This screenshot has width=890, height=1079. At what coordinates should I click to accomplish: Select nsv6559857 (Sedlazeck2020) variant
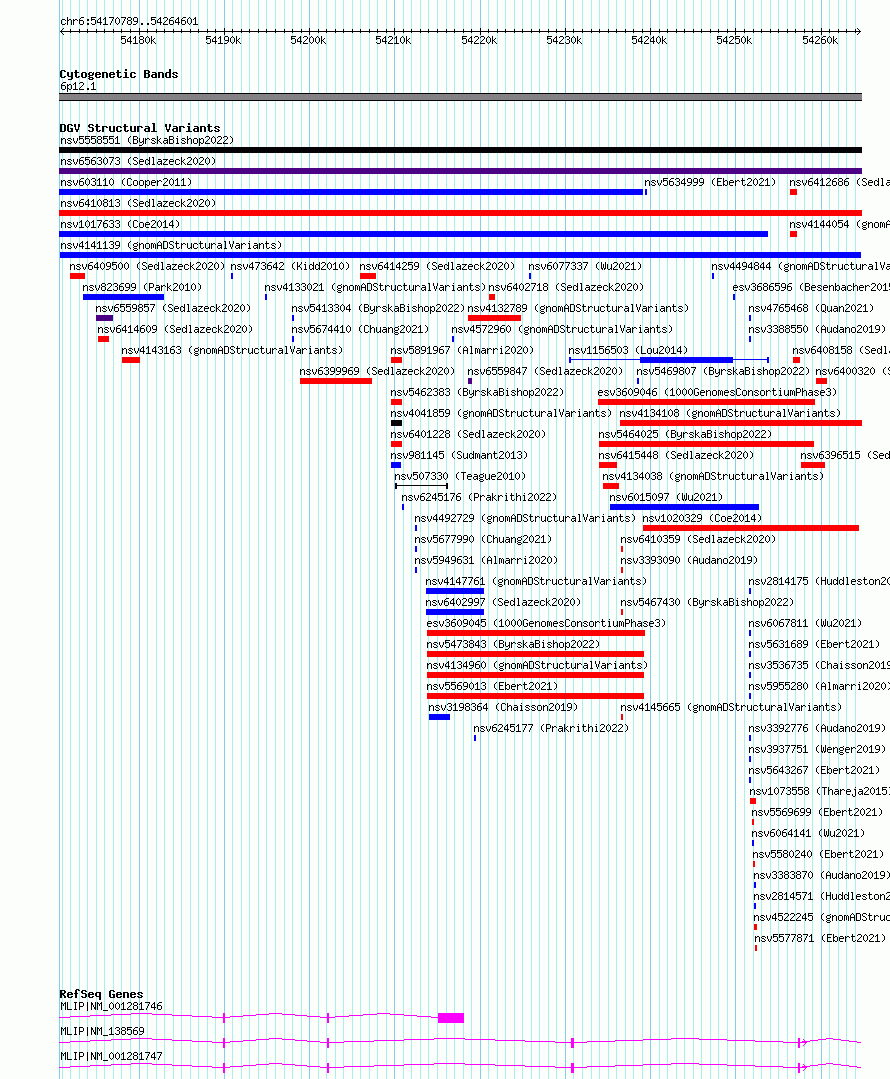(173, 308)
